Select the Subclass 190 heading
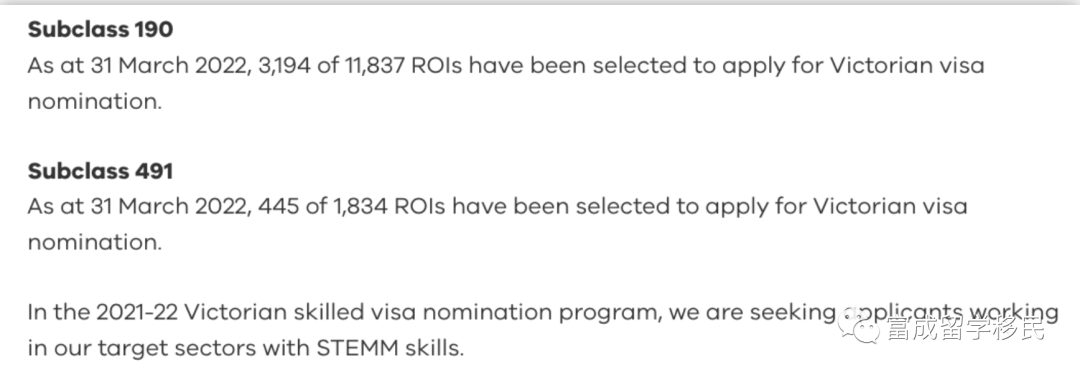The height and width of the screenshot is (375, 1080). click(100, 29)
